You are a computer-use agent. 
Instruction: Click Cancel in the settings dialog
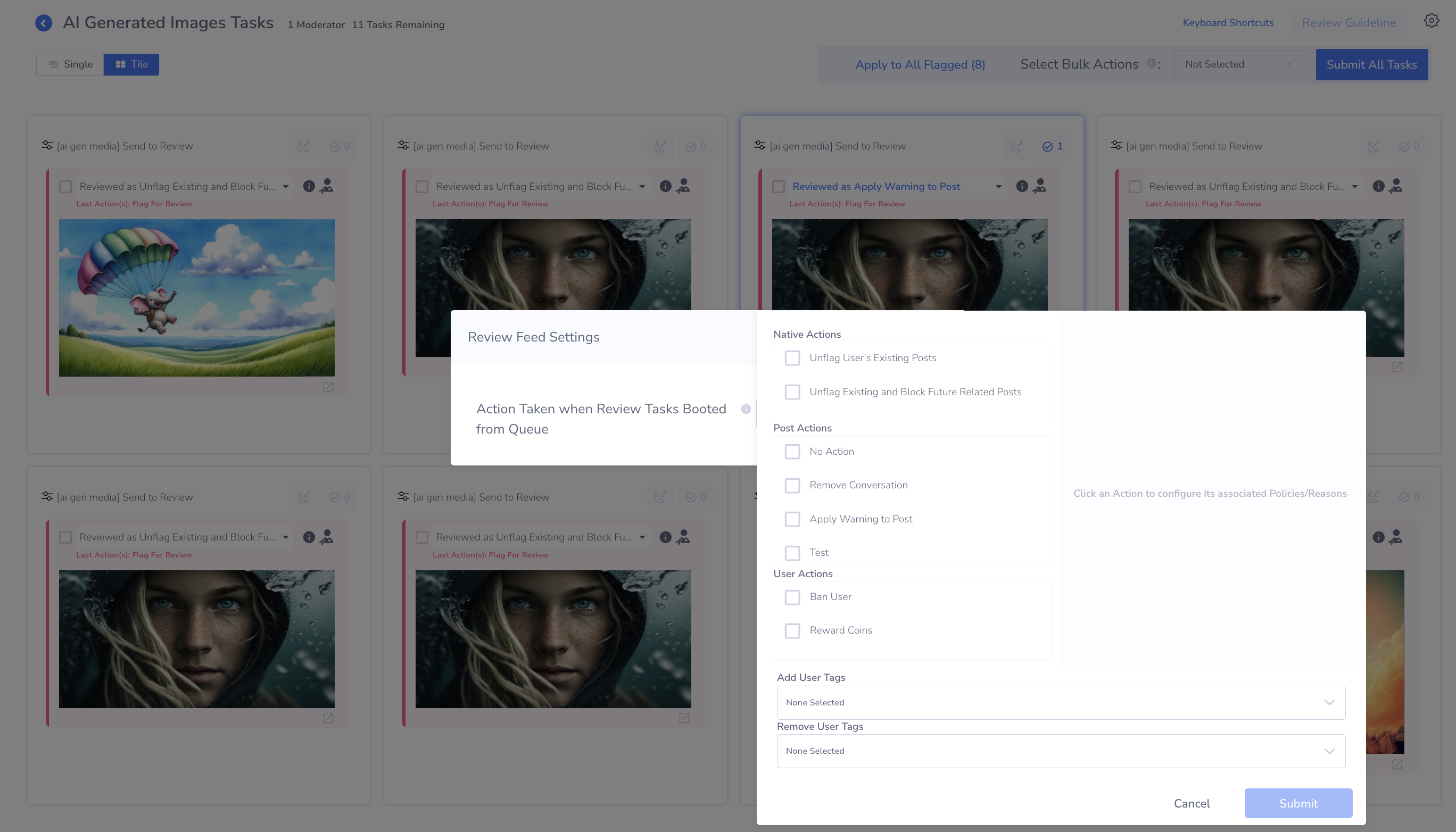pyautogui.click(x=1192, y=803)
